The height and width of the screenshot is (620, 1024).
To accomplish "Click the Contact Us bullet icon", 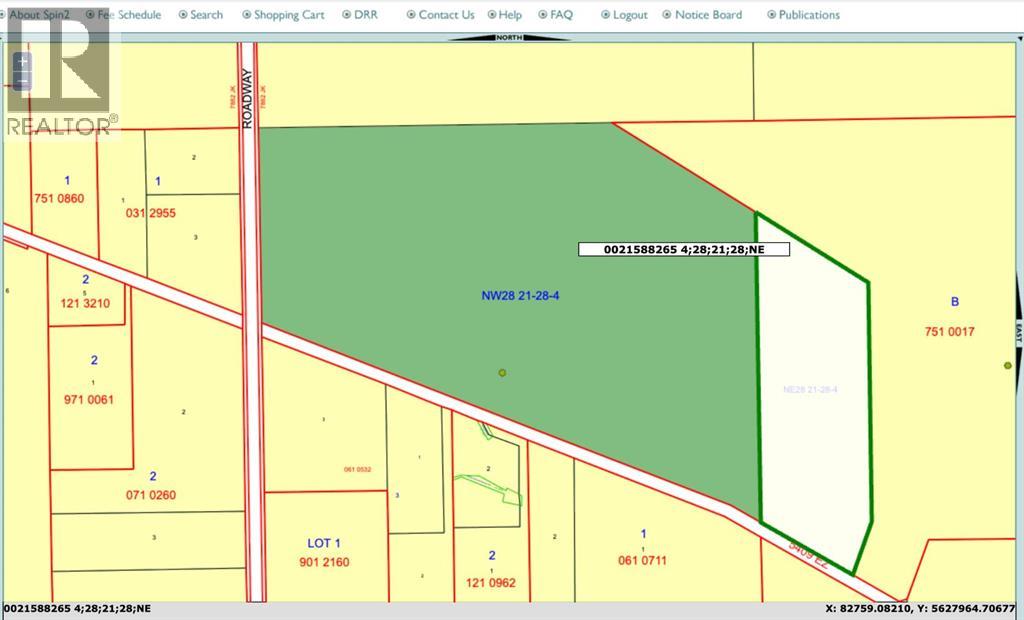I will coord(411,14).
